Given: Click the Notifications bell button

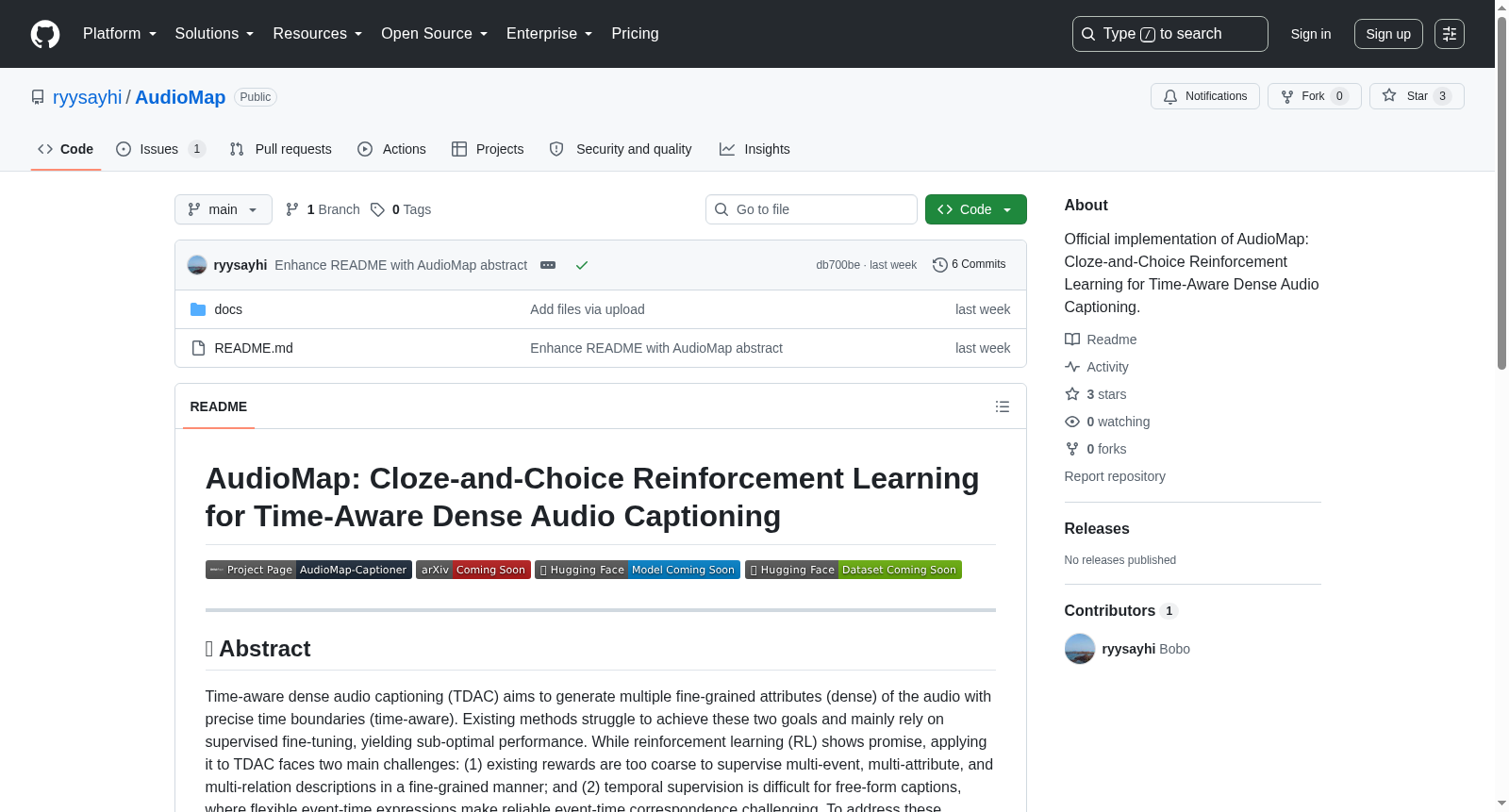Looking at the screenshot, I should [1205, 96].
